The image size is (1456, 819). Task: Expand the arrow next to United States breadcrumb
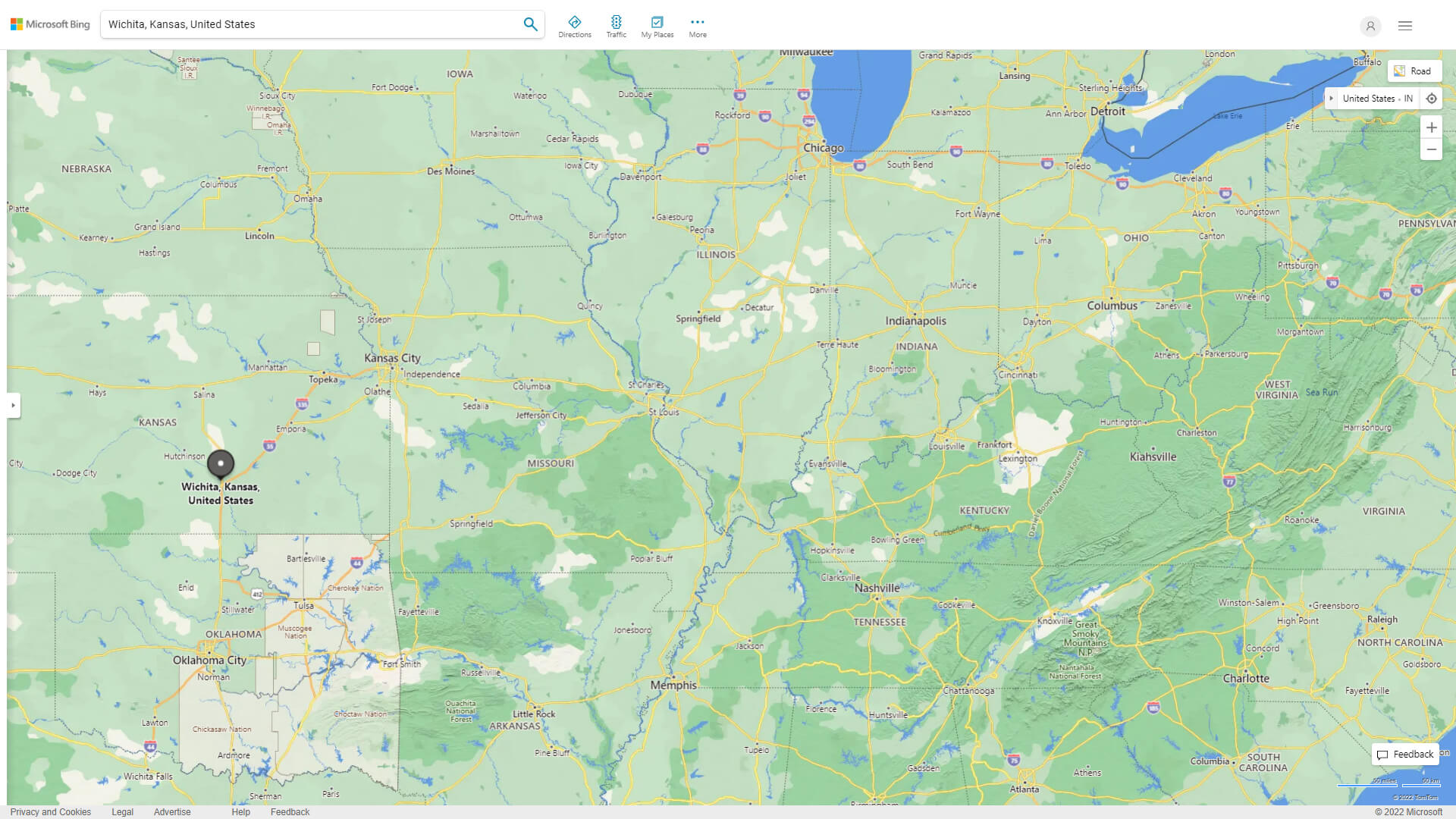point(1332,99)
